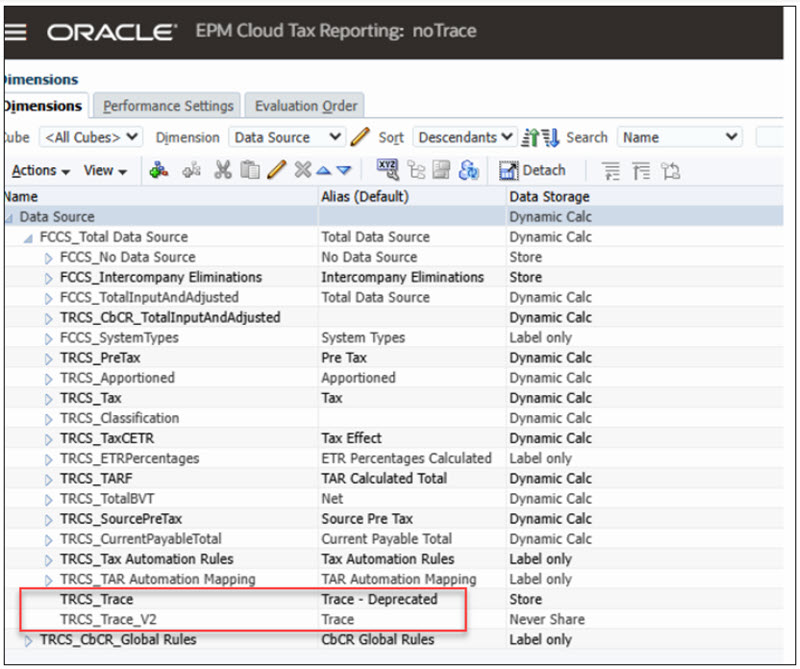The image size is (800, 669).
Task: Expand FCCS_No Data Source node
Action: (48, 258)
